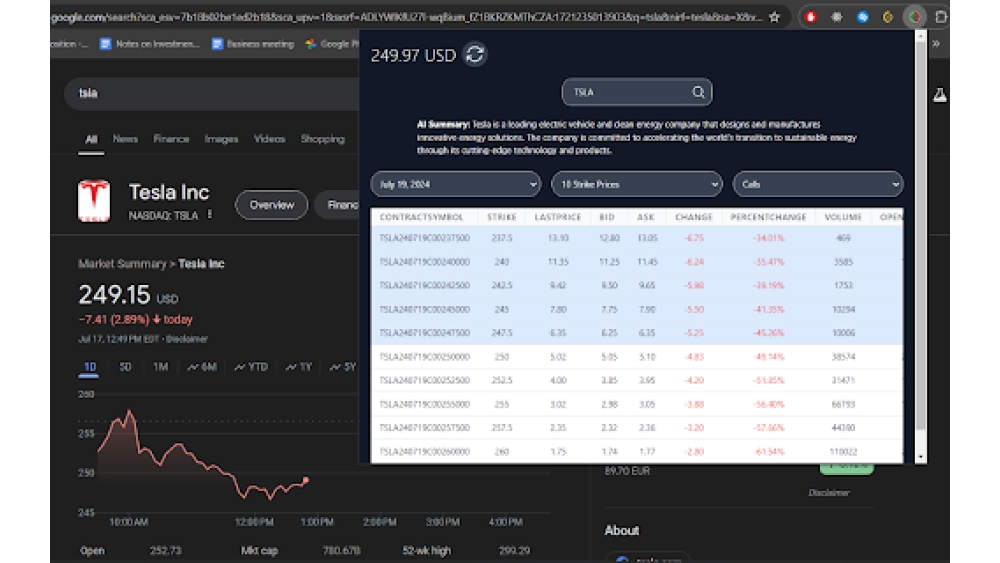Click the popup scrollbar up arrow
This screenshot has height=563, width=1000.
click(x=920, y=36)
